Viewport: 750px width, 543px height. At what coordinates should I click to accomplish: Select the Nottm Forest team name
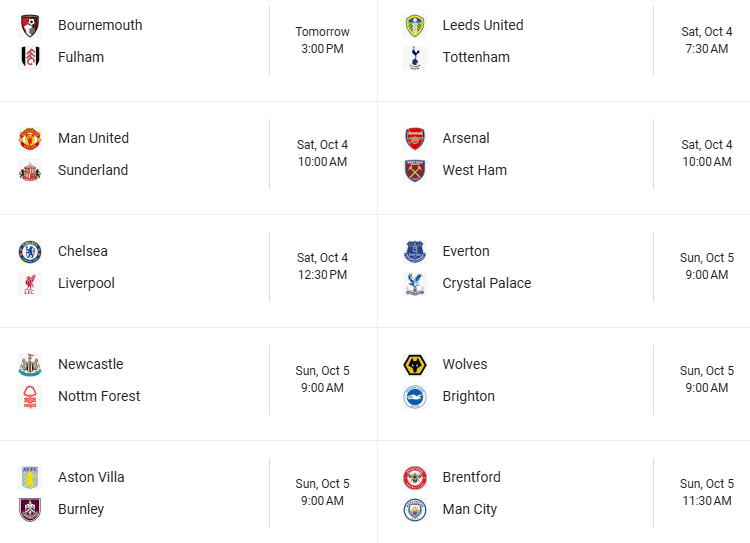pyautogui.click(x=99, y=397)
